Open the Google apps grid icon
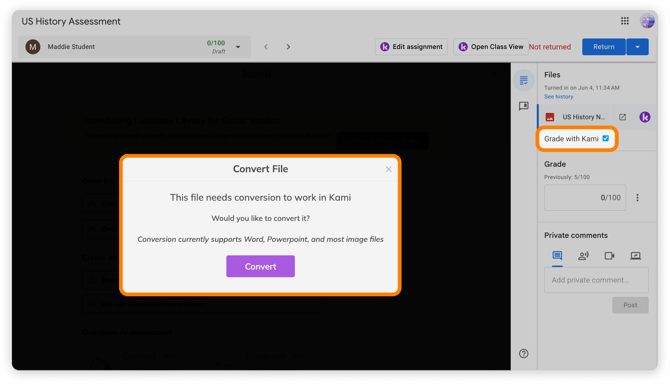Screen dimensions: 670x384 (624, 21)
